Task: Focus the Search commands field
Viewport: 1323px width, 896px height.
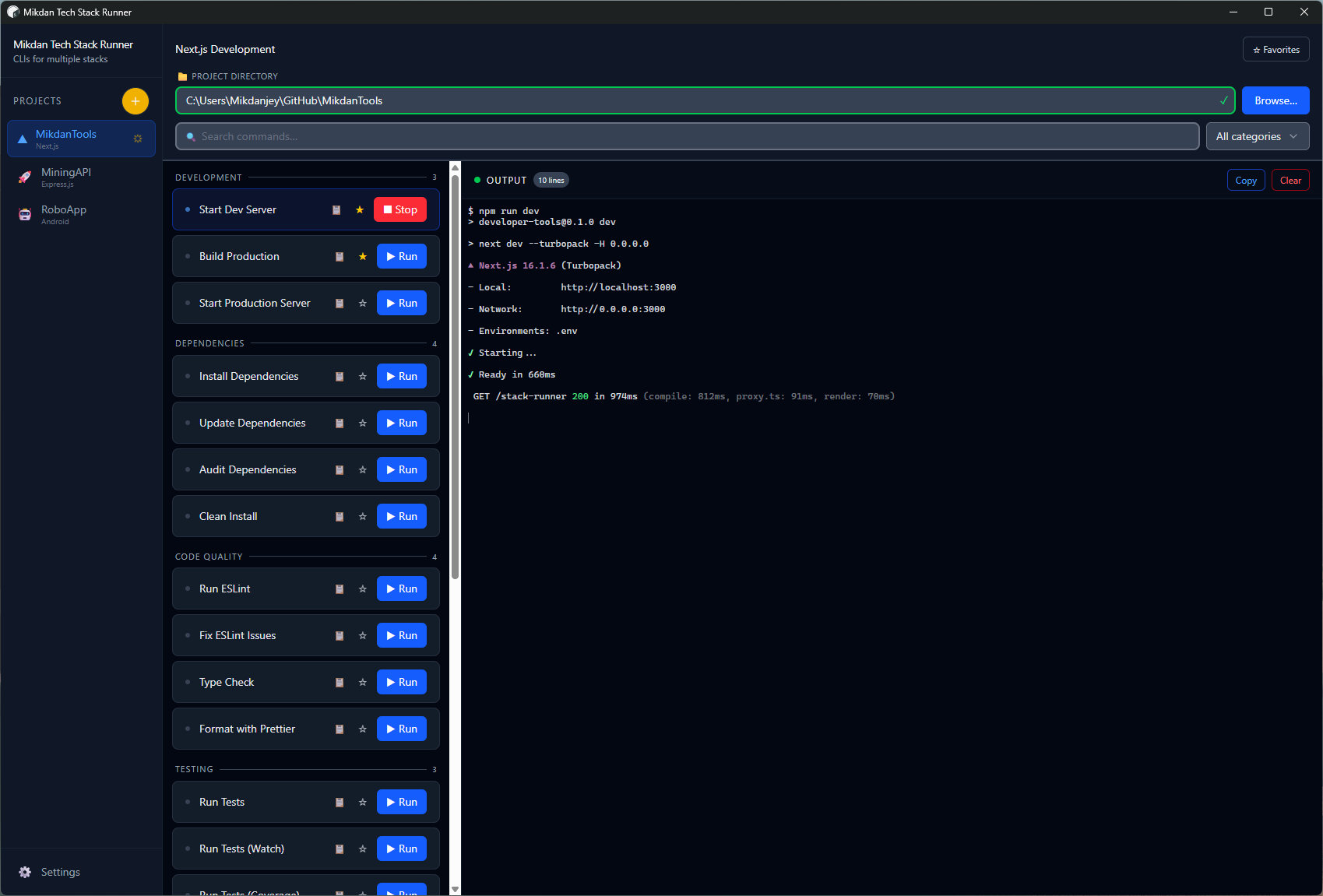Action: tap(688, 136)
